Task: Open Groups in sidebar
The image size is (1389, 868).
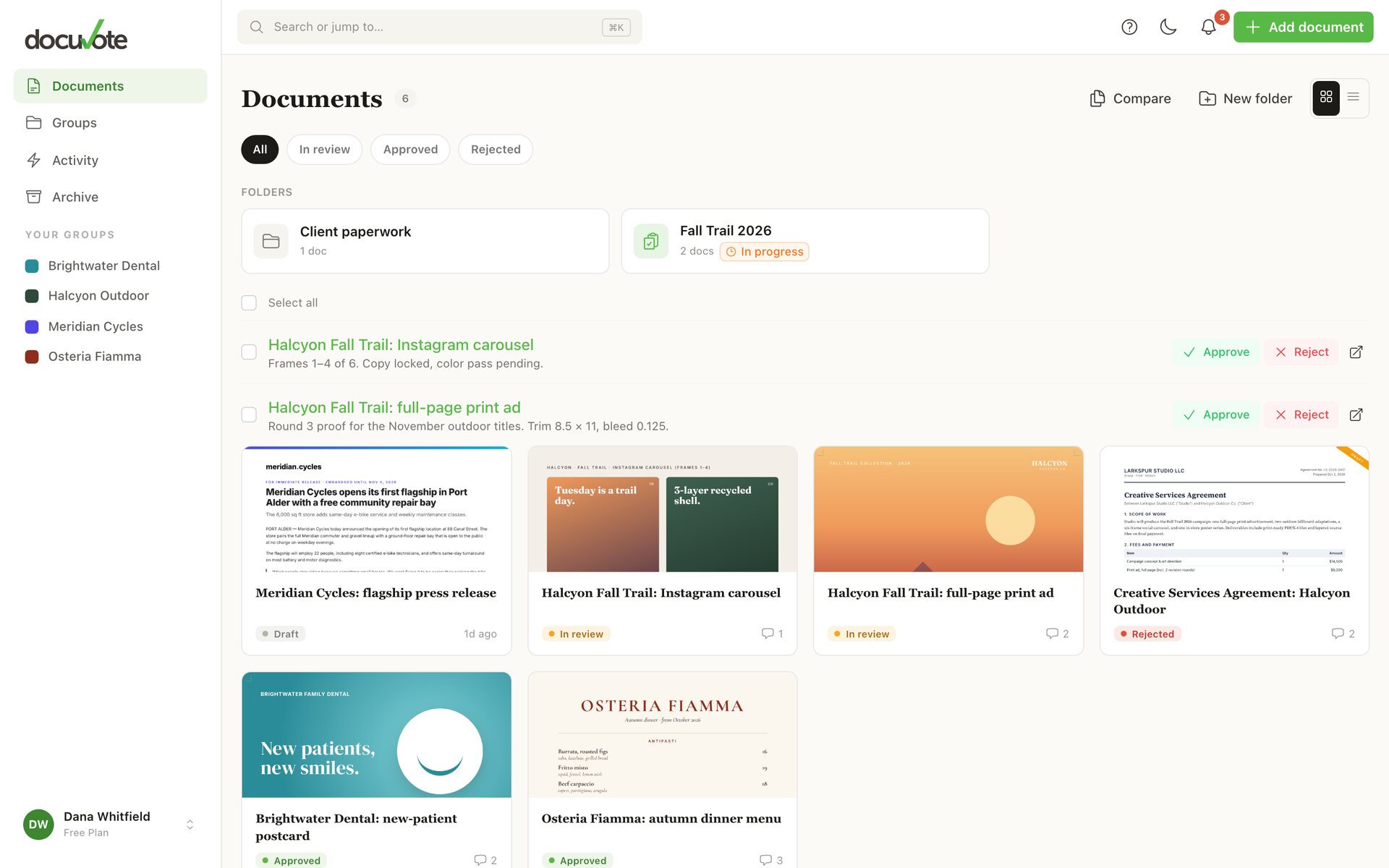Action: coord(110,123)
